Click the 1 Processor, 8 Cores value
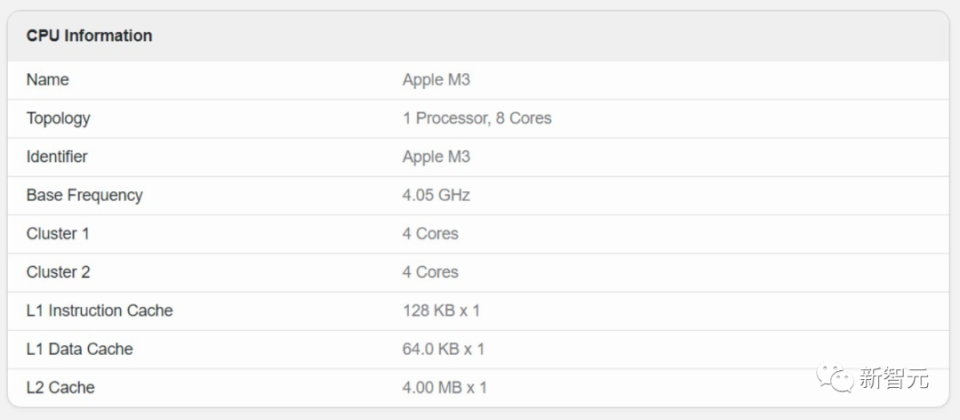The width and height of the screenshot is (960, 420). (x=477, y=118)
